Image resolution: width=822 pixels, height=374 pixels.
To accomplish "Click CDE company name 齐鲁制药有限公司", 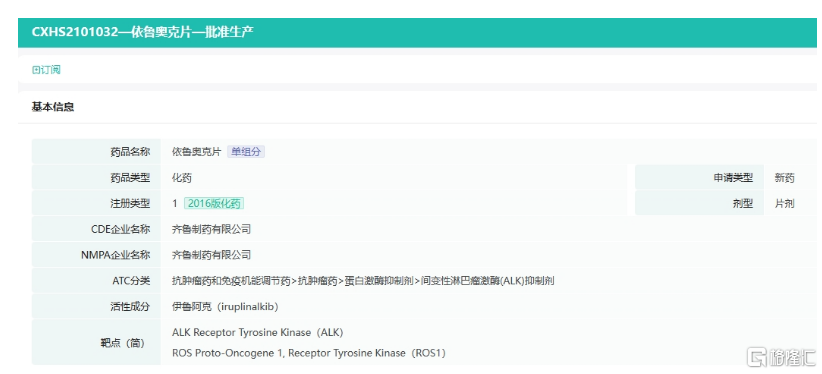I will point(211,229).
